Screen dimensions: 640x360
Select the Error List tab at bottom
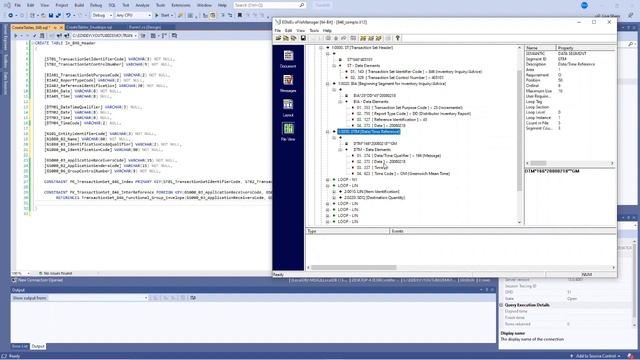pyautogui.click(x=20, y=346)
